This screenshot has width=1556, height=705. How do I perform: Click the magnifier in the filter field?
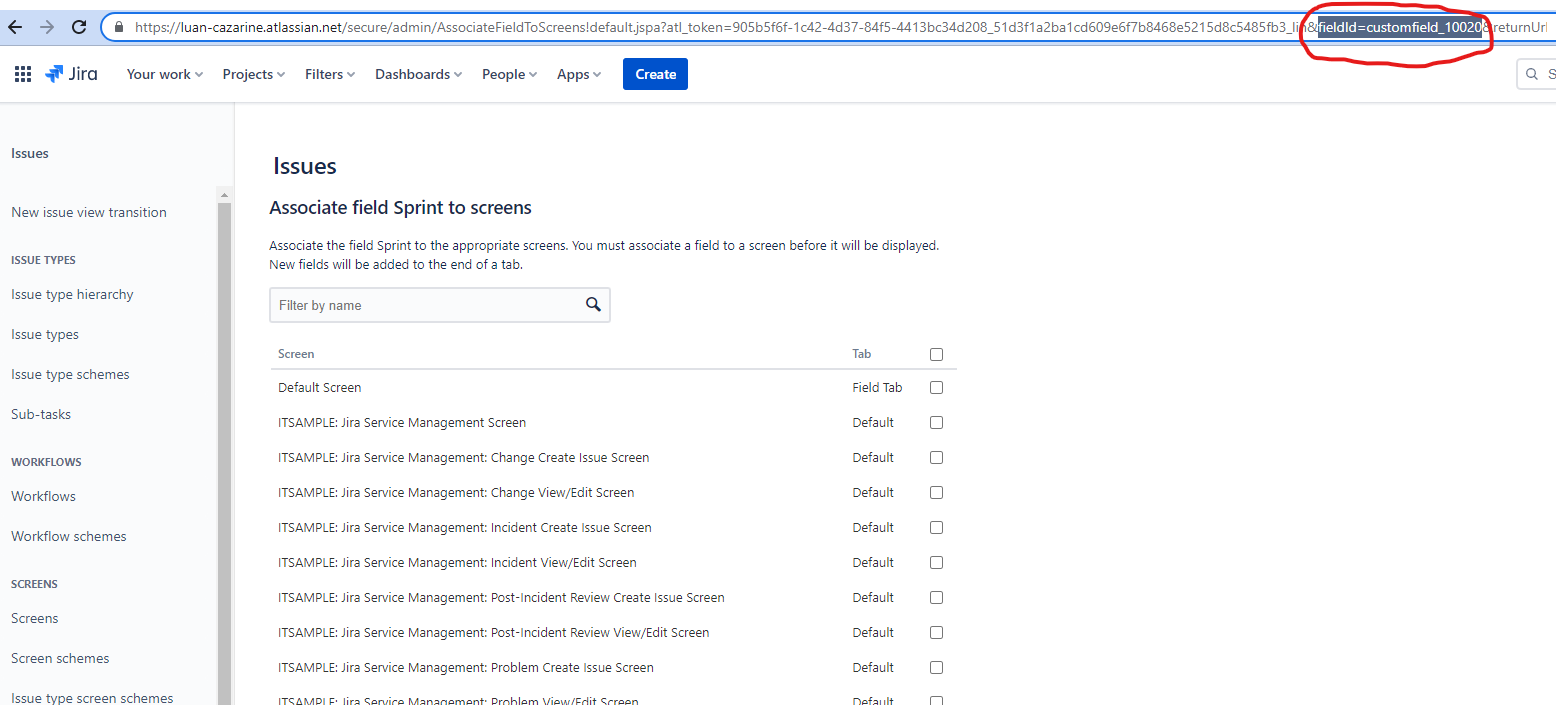[x=593, y=305]
